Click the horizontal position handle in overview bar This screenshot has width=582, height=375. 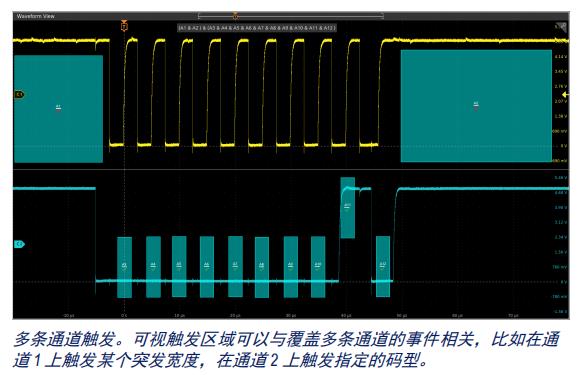pyautogui.click(x=235, y=16)
